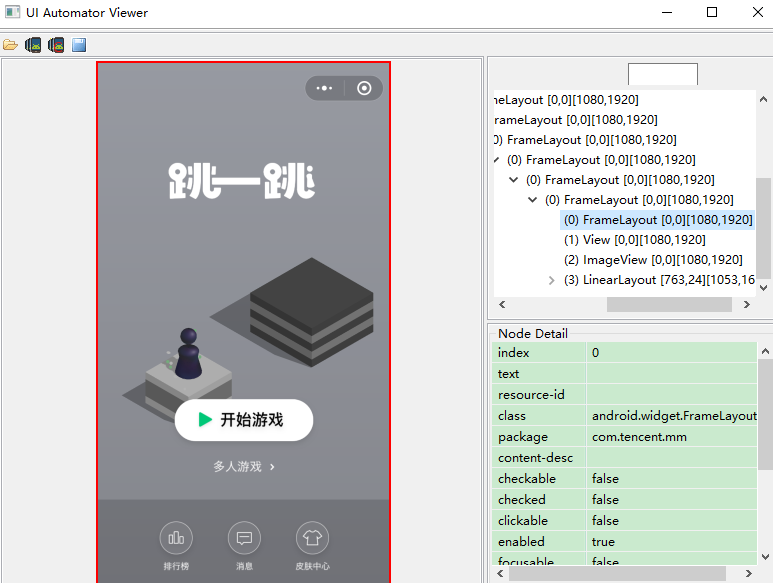Image resolution: width=773 pixels, height=583 pixels.
Task: Click the empty search box above tree
Action: point(663,74)
